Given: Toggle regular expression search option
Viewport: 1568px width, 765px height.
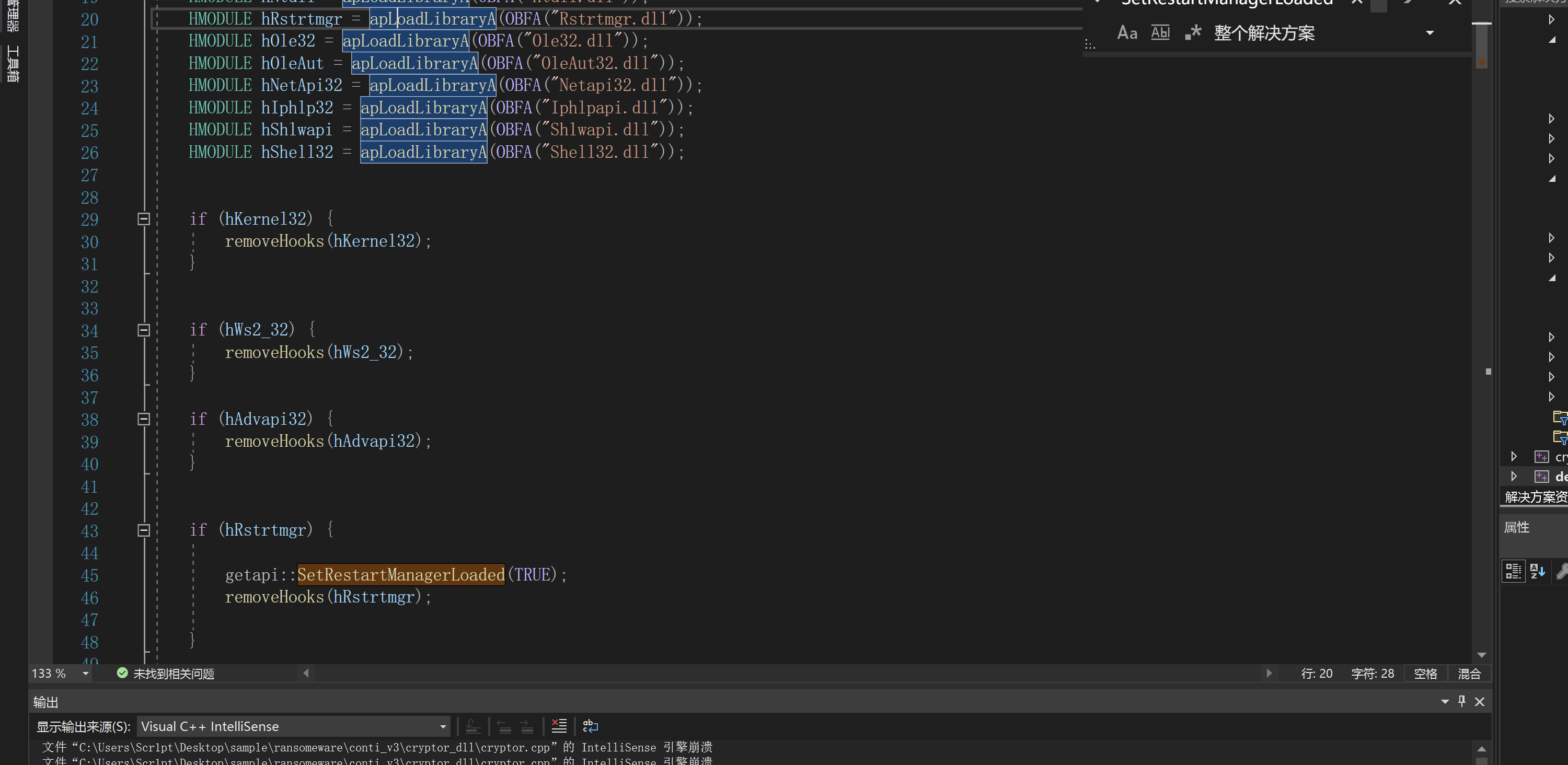Looking at the screenshot, I should pyautogui.click(x=1193, y=33).
